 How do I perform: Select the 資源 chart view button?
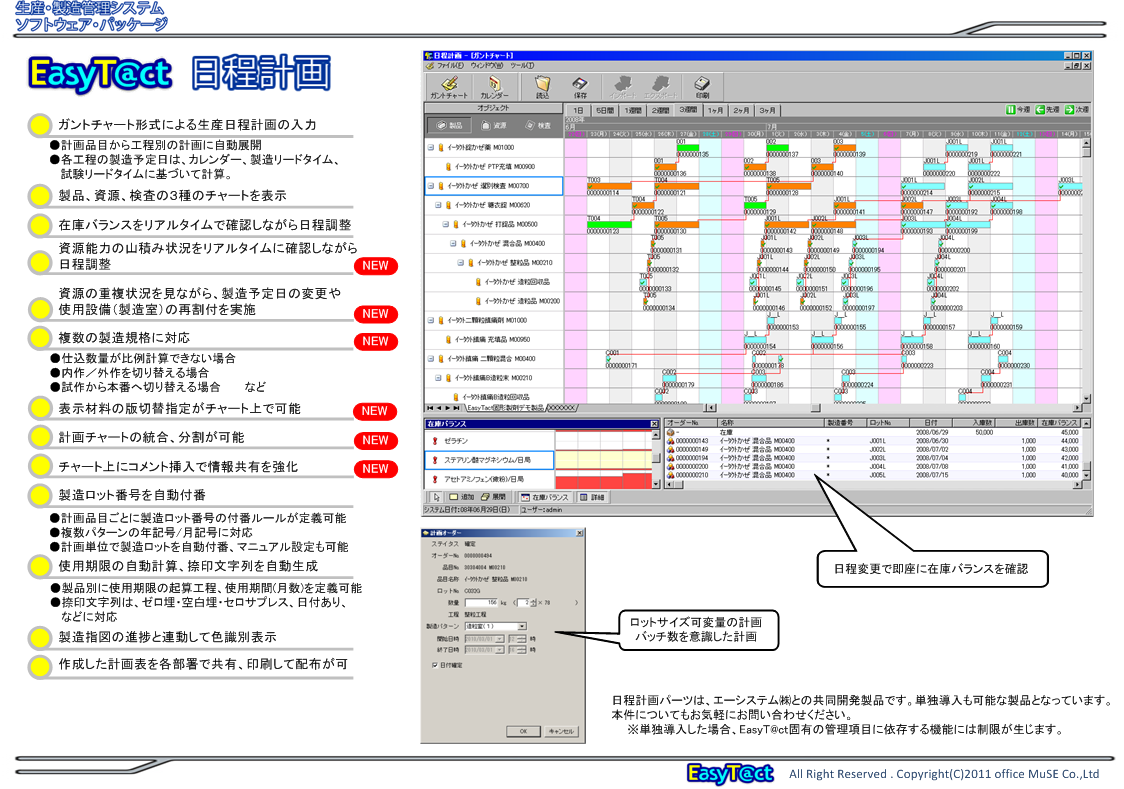pos(493,125)
